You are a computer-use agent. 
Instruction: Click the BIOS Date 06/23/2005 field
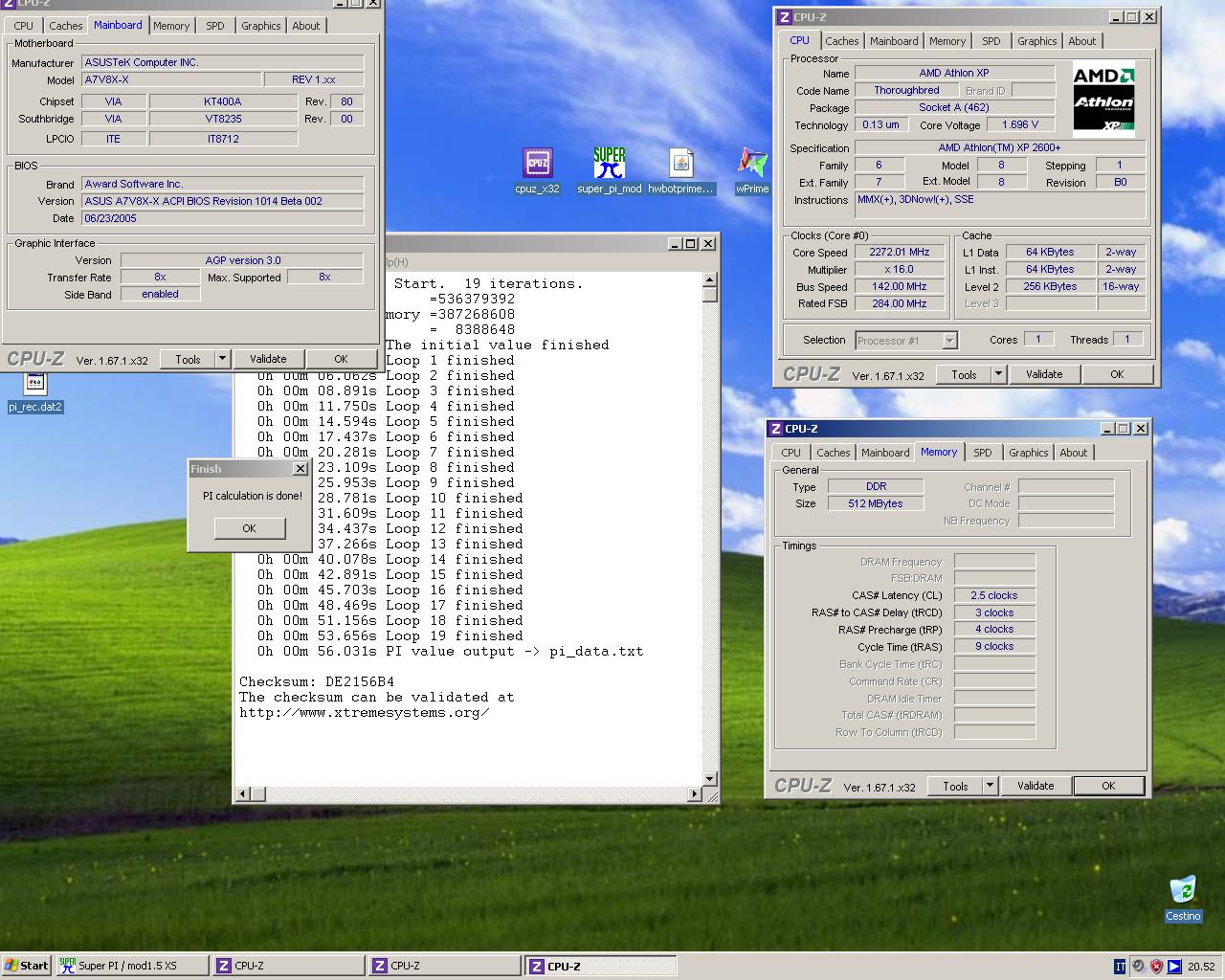[223, 218]
